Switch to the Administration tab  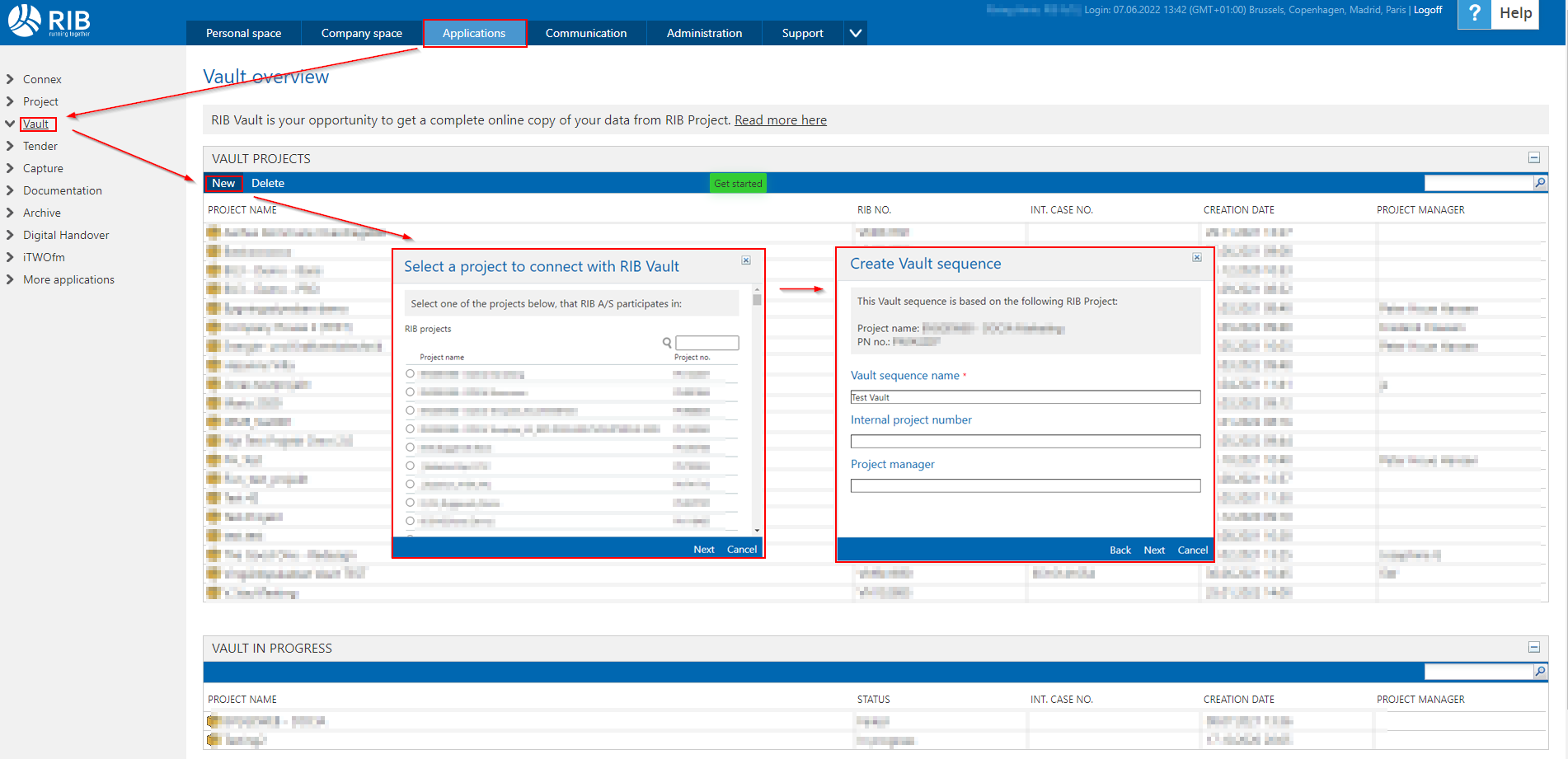click(704, 33)
